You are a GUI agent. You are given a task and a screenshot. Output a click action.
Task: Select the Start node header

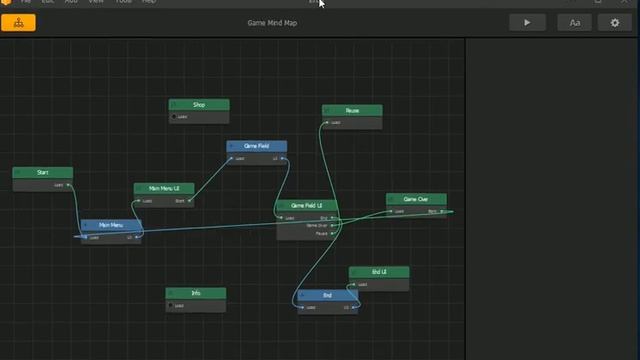coord(43,173)
